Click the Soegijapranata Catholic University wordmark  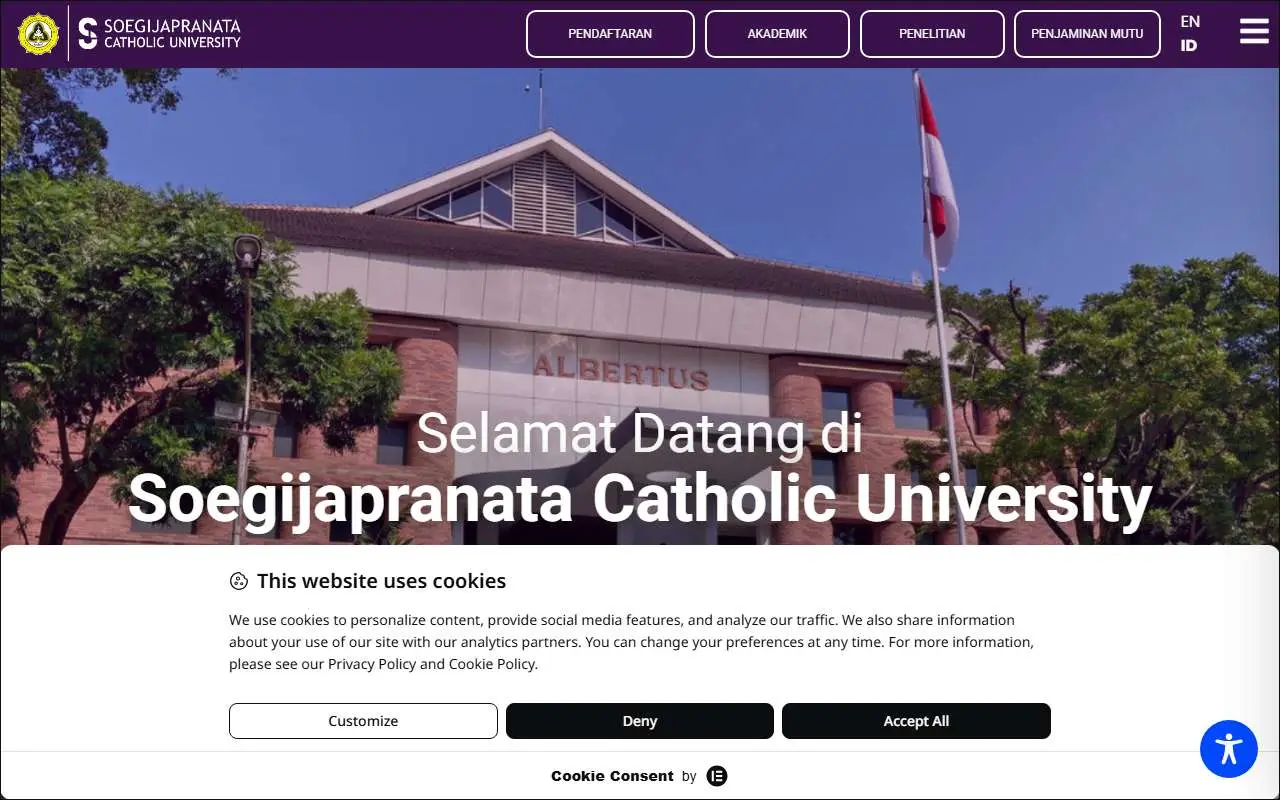click(x=160, y=33)
